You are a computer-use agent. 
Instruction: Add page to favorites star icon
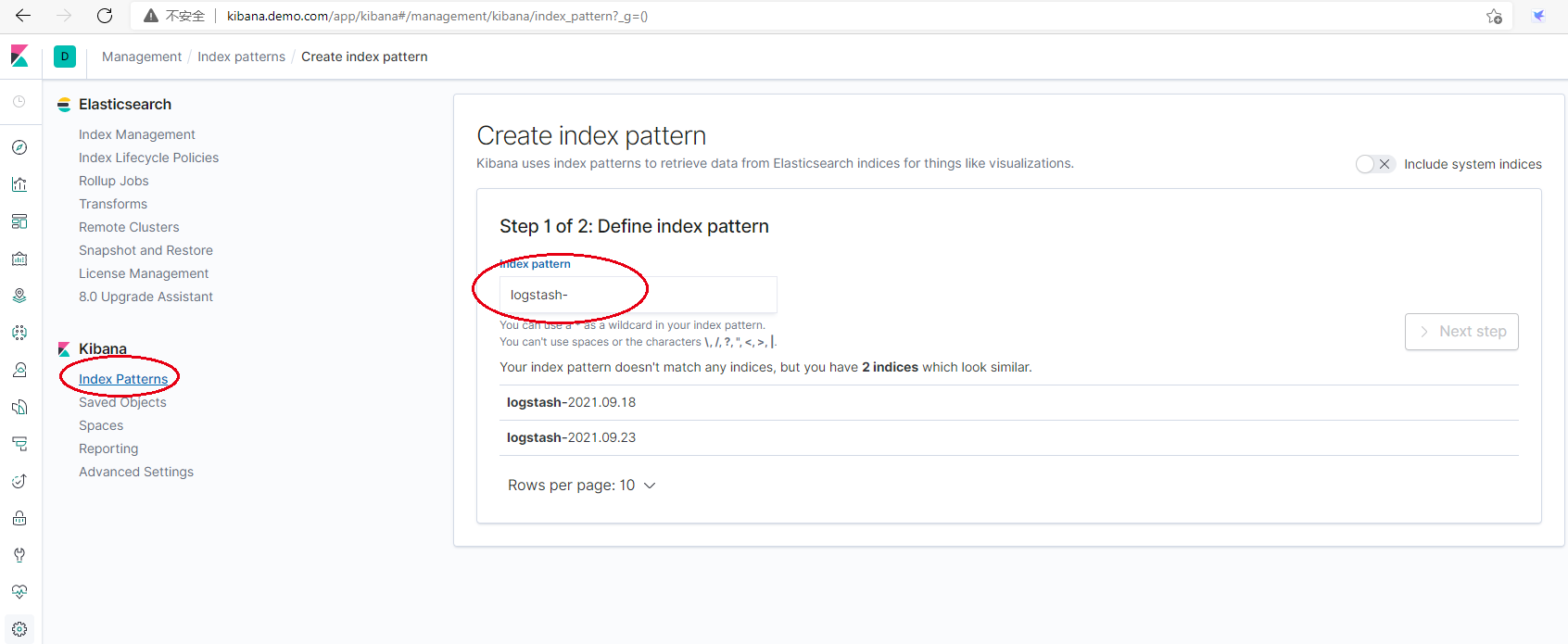(1494, 16)
